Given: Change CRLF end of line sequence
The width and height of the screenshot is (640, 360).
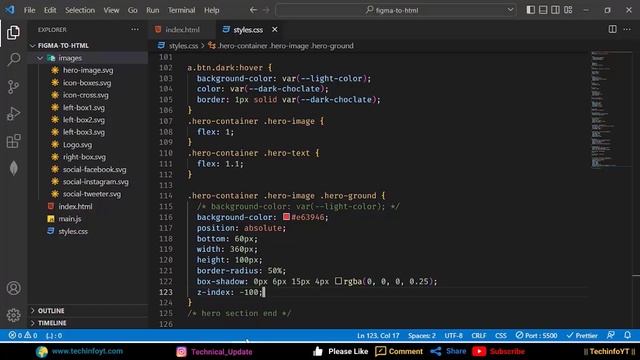Looking at the screenshot, I should click(x=478, y=335).
